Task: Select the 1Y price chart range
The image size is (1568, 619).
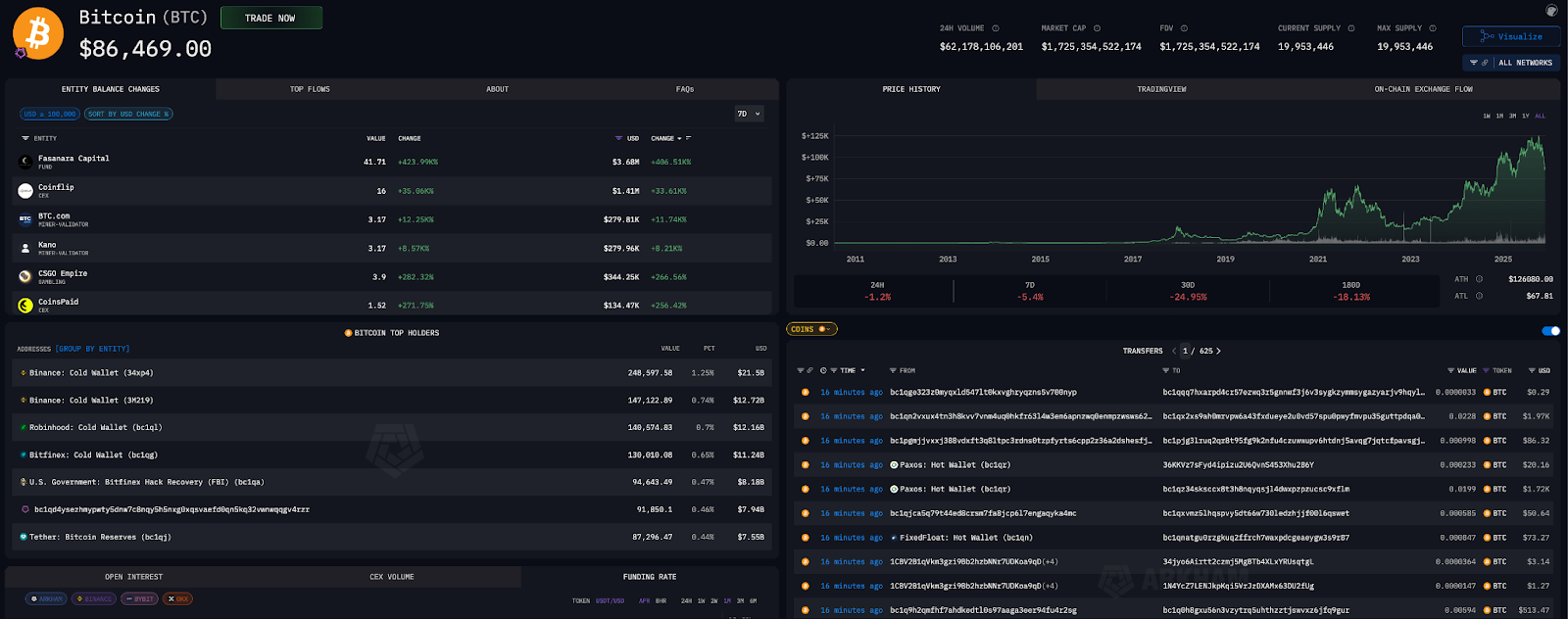Action: [1526, 116]
